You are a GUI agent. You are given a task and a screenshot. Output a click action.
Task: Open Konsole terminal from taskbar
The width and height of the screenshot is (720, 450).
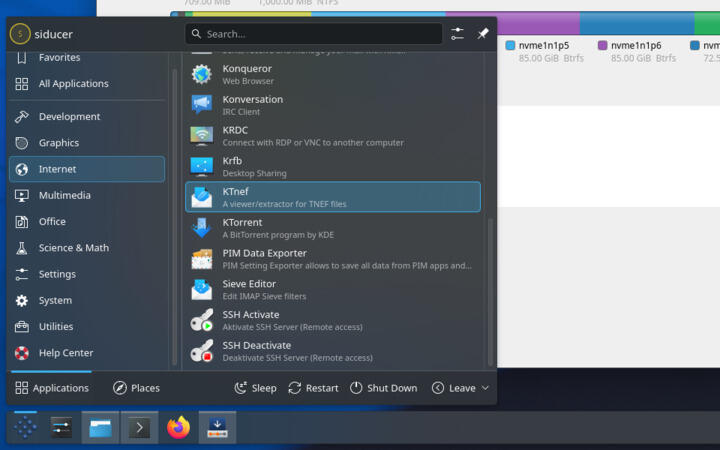(x=140, y=428)
